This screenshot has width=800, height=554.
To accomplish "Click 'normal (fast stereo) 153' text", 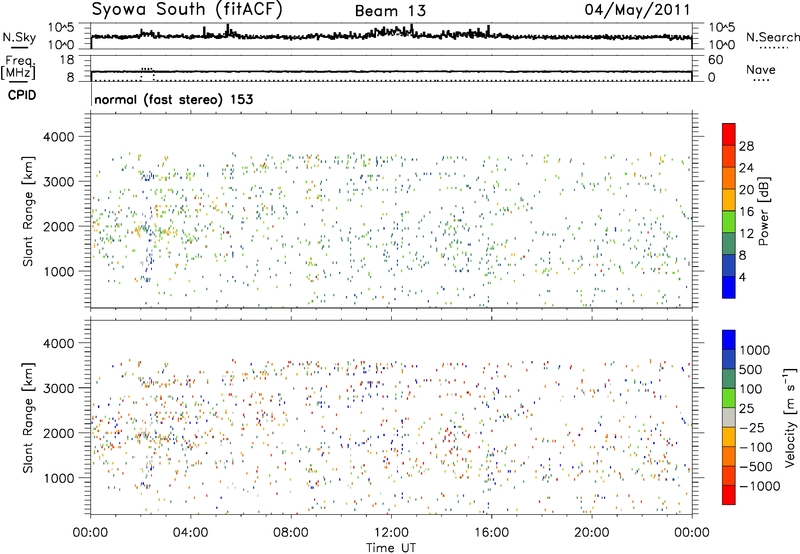I will [173, 99].
